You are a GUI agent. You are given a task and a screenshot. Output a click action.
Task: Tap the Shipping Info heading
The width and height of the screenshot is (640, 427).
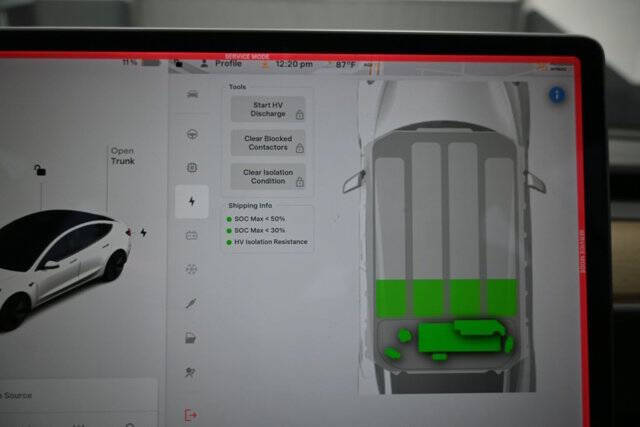pyautogui.click(x=250, y=205)
